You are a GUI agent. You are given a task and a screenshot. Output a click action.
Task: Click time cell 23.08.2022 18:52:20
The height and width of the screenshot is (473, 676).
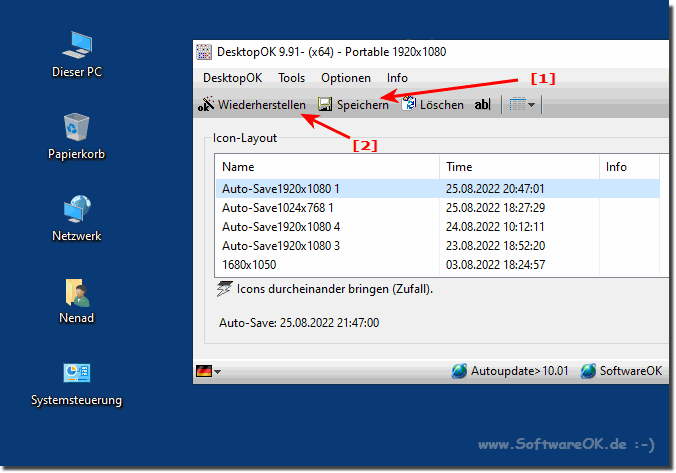pos(495,245)
